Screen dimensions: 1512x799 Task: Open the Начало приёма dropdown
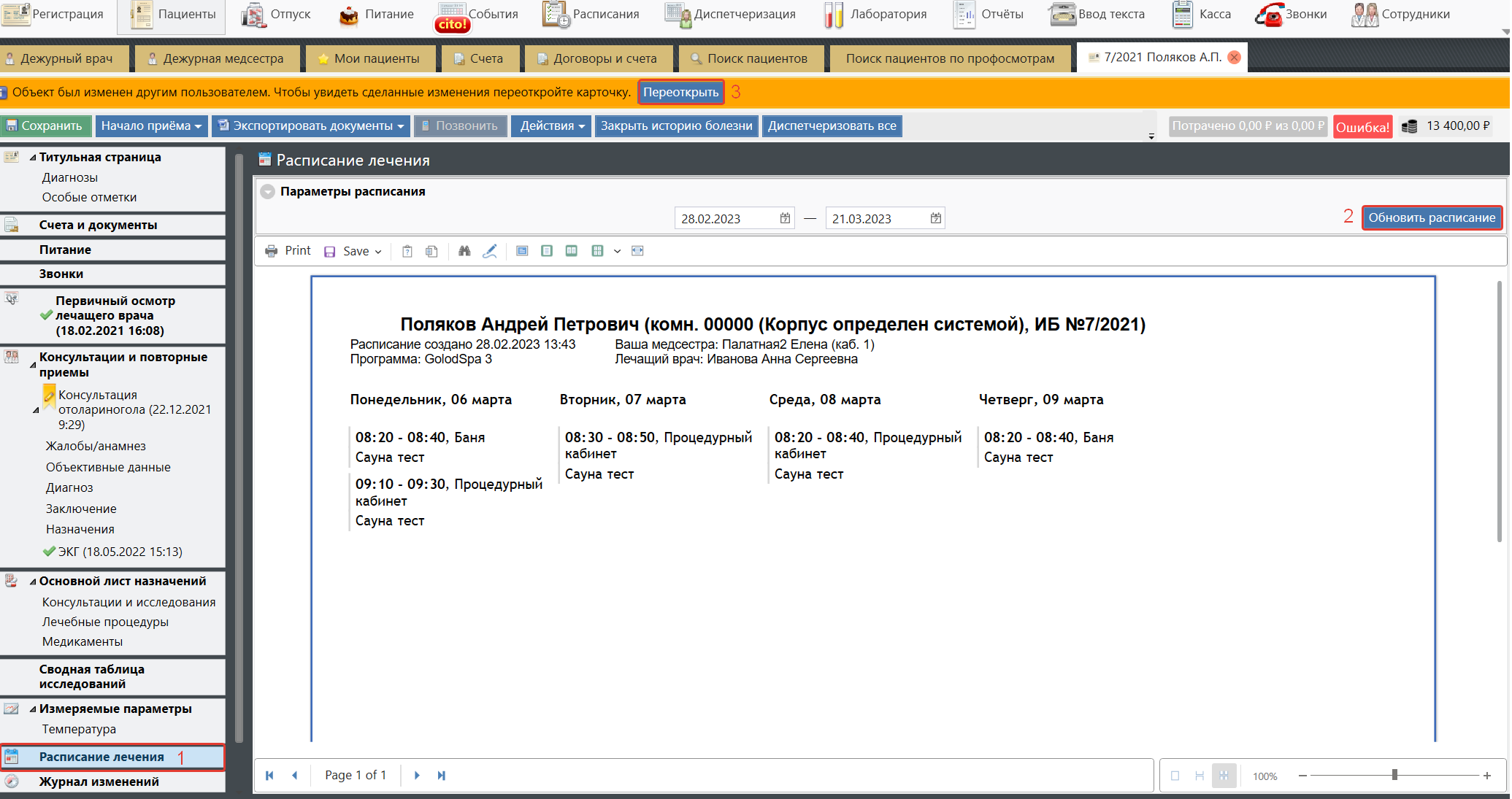pos(151,126)
